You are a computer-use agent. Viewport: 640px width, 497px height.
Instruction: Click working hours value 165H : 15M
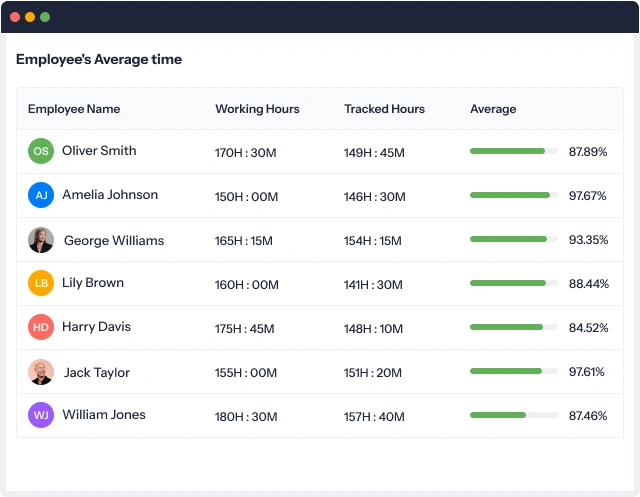pos(244,241)
